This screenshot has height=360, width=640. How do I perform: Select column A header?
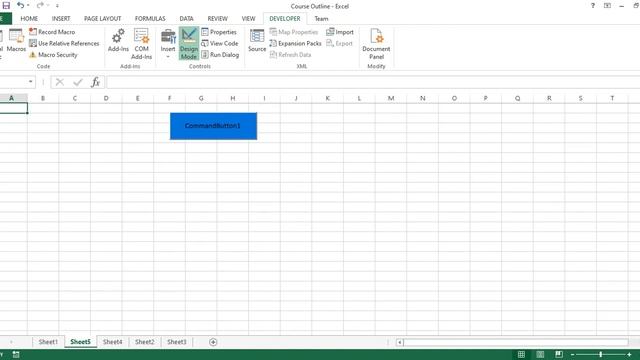point(11,98)
